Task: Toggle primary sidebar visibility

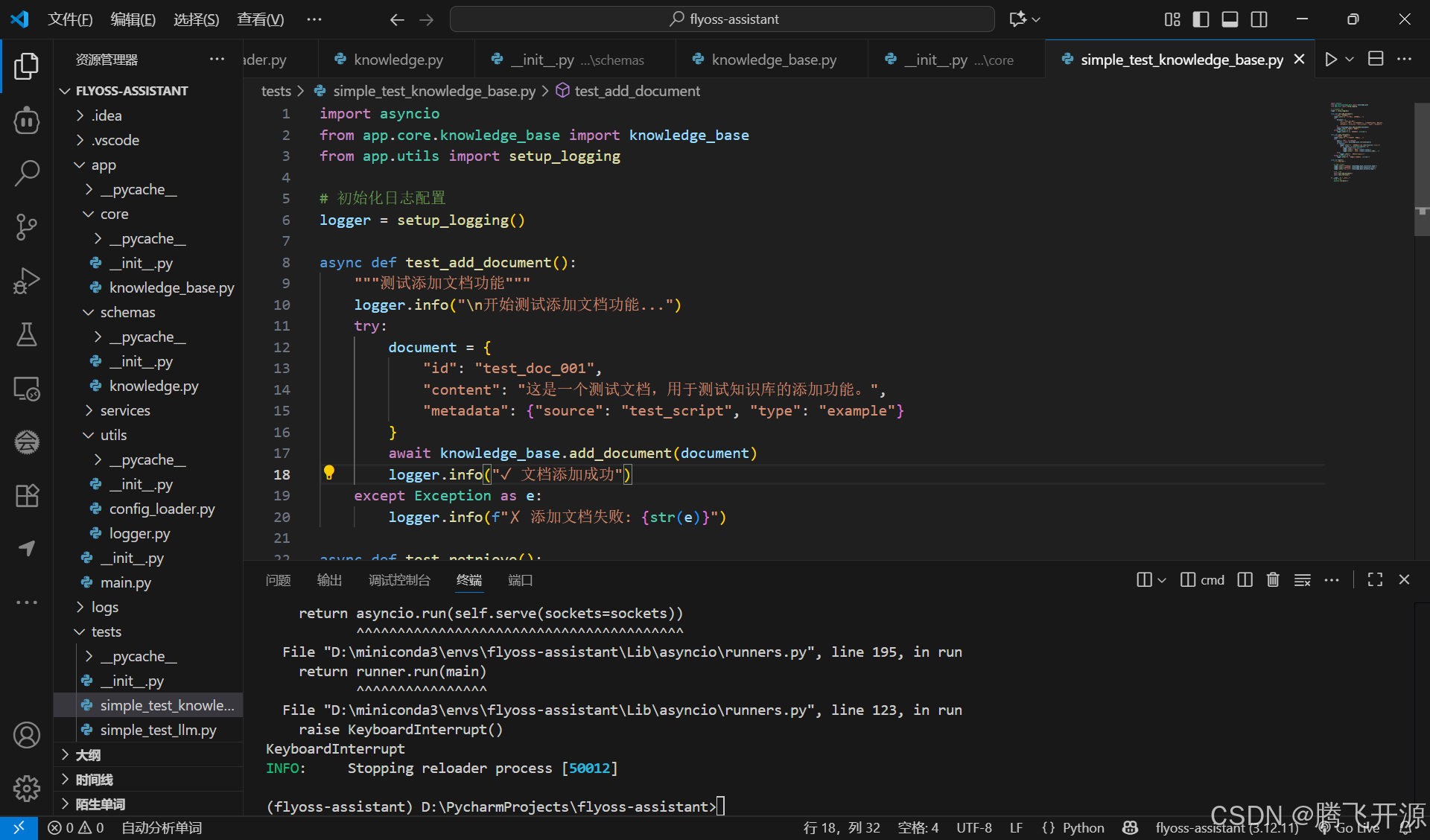Action: click(1201, 19)
